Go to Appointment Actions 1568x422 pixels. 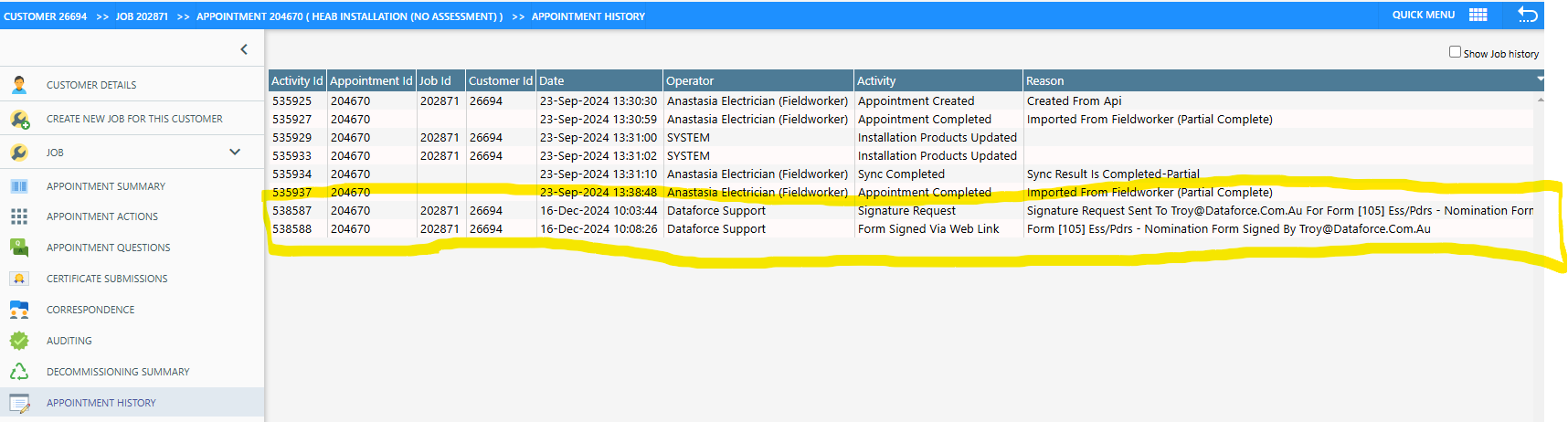coord(102,216)
